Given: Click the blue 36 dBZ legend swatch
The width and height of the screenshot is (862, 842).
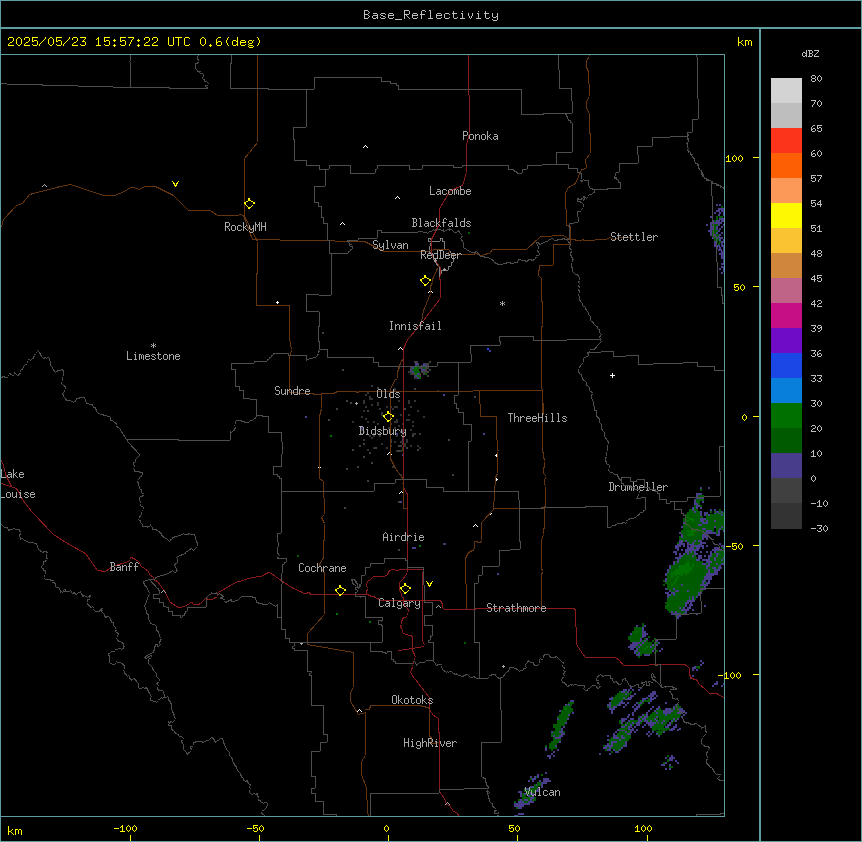Looking at the screenshot, I should point(786,365).
